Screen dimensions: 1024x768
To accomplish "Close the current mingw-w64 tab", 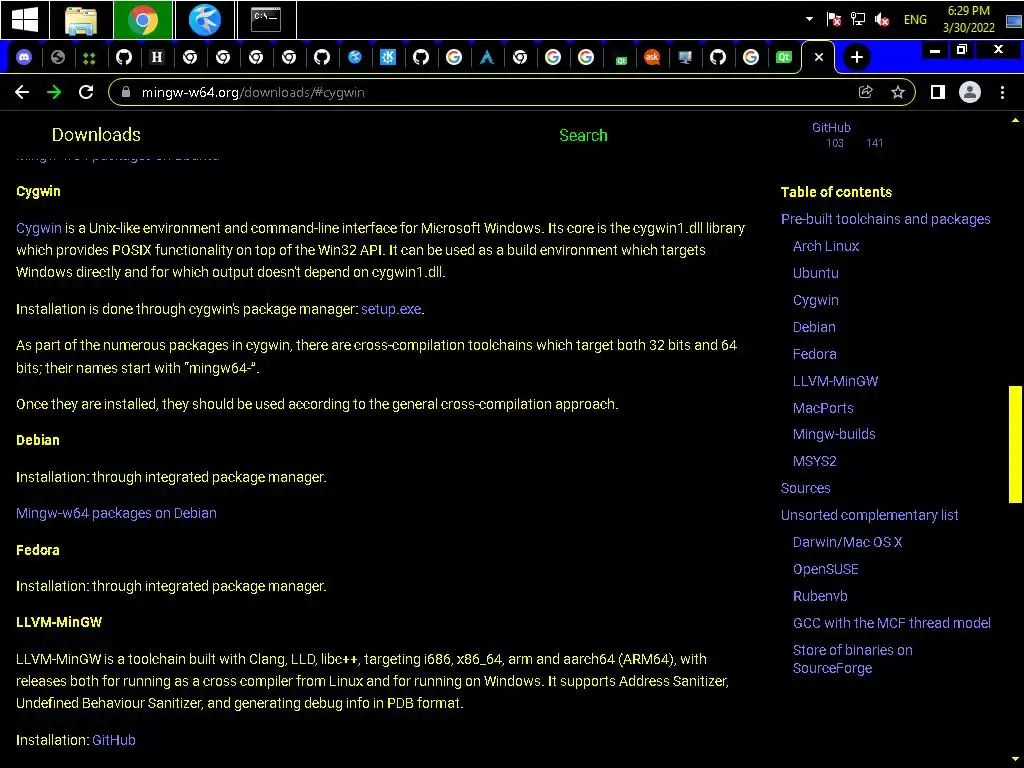I will tap(819, 57).
